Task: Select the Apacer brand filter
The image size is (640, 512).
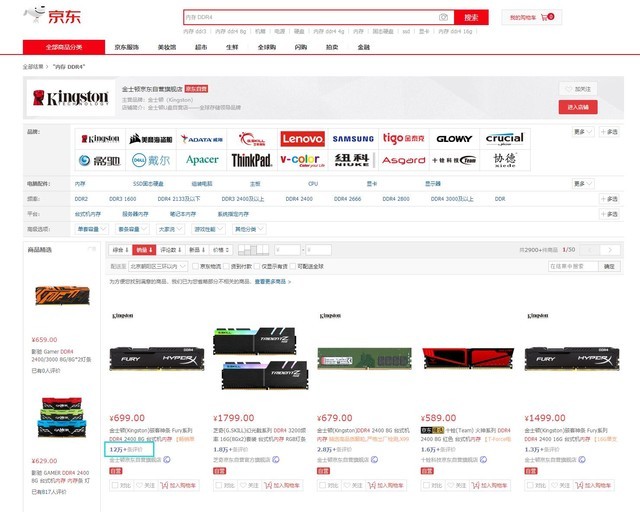Action: click(201, 160)
